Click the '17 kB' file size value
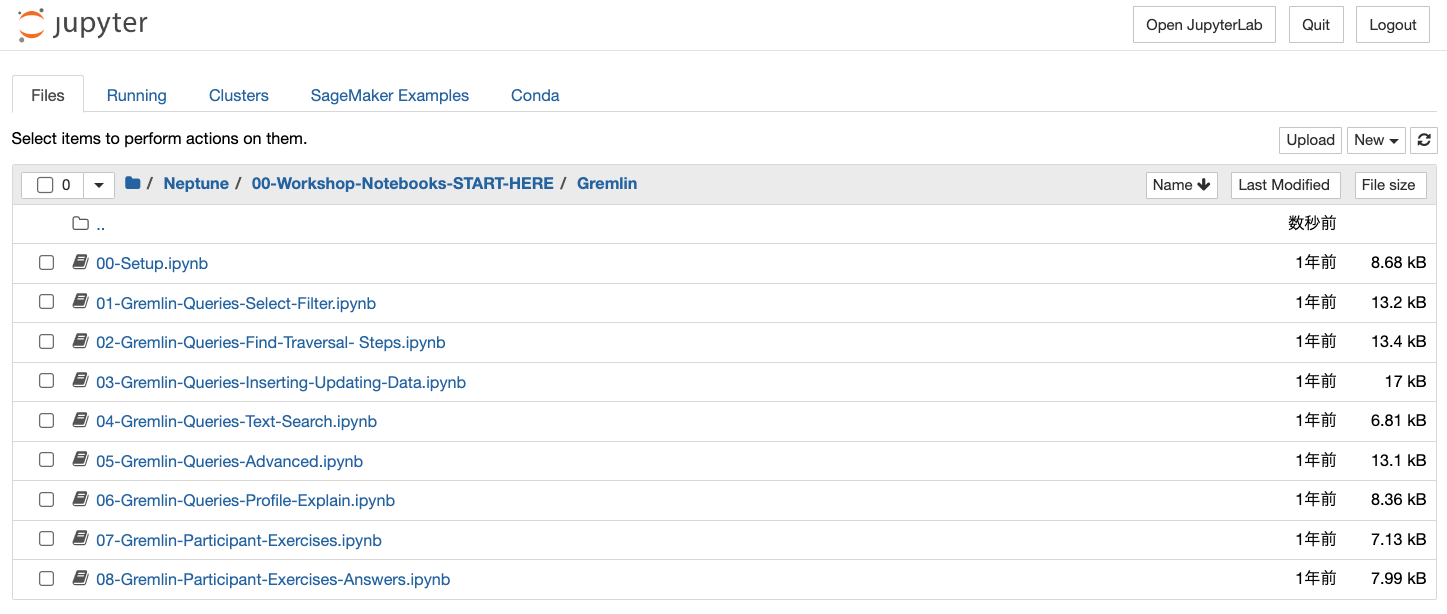 [1406, 382]
